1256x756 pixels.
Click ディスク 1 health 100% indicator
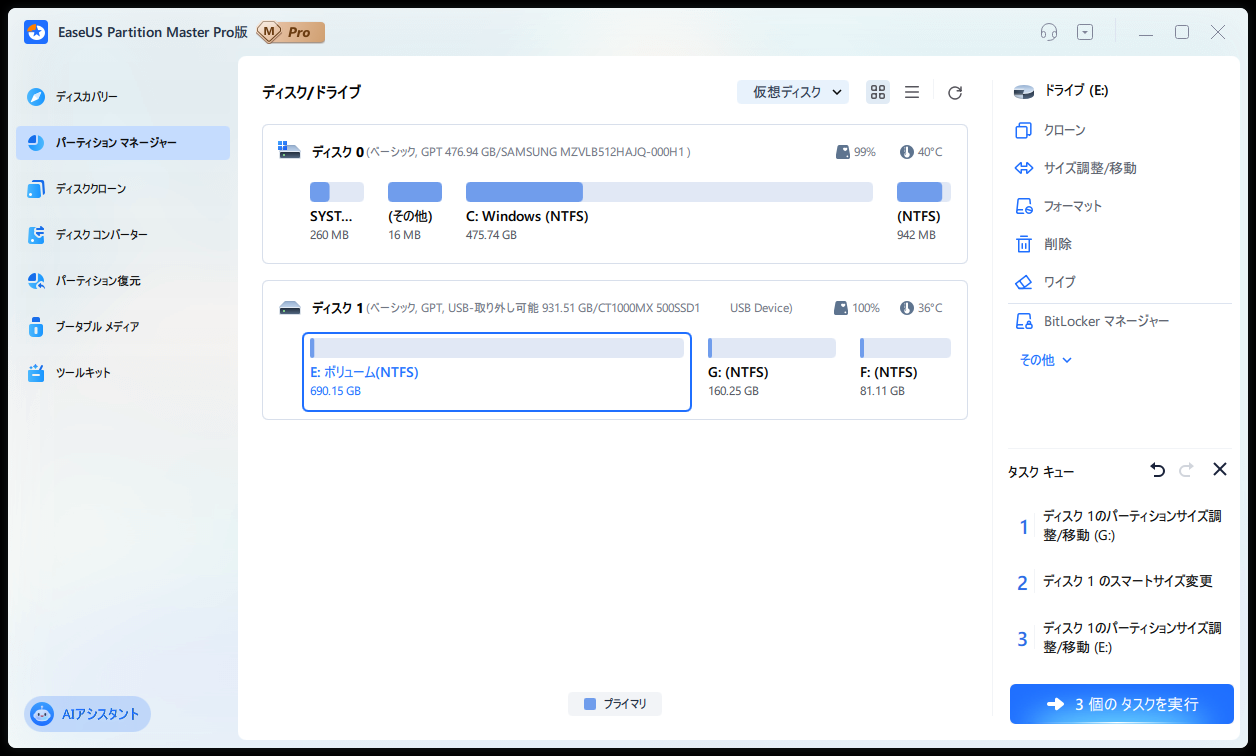click(x=857, y=308)
